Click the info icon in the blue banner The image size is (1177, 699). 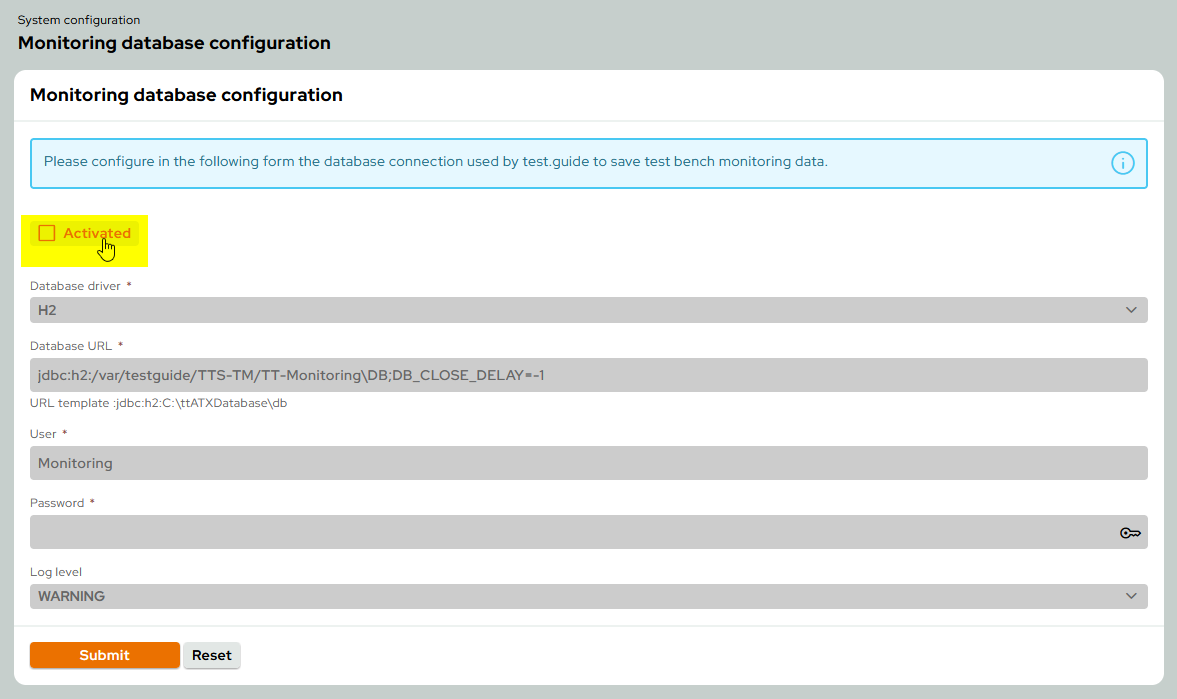pyautogui.click(x=1124, y=162)
